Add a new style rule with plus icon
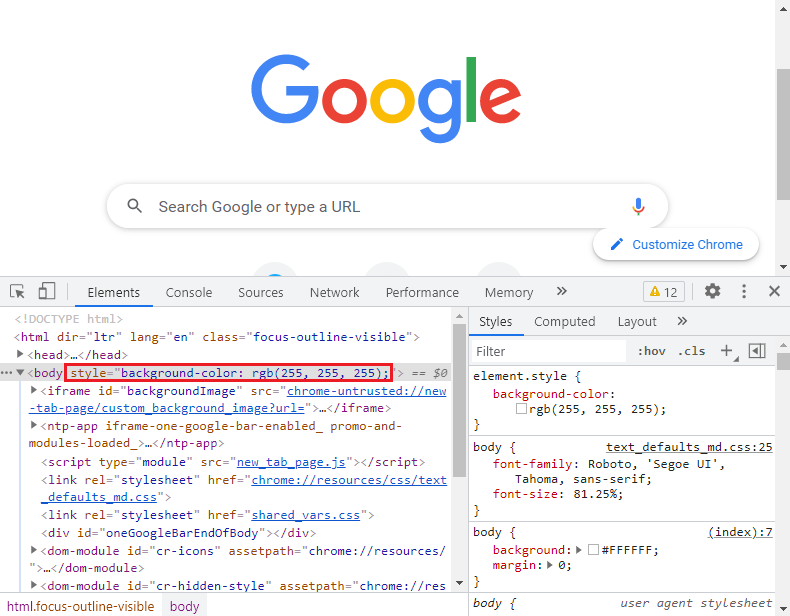The height and width of the screenshot is (616, 790). 727,351
